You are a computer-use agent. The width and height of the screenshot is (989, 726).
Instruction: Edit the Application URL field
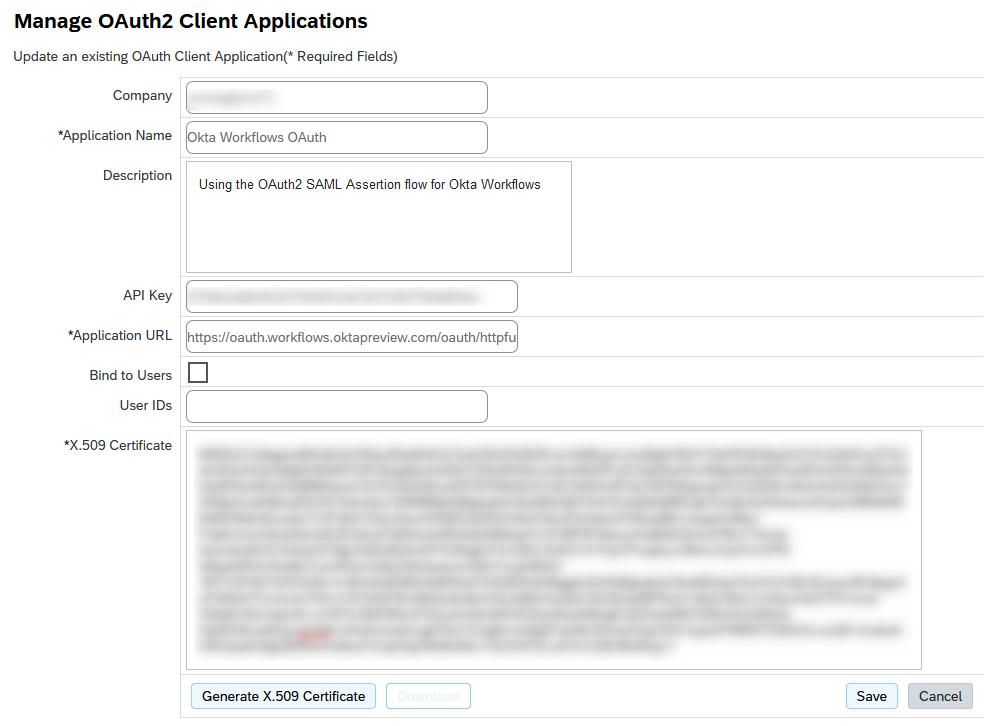352,337
